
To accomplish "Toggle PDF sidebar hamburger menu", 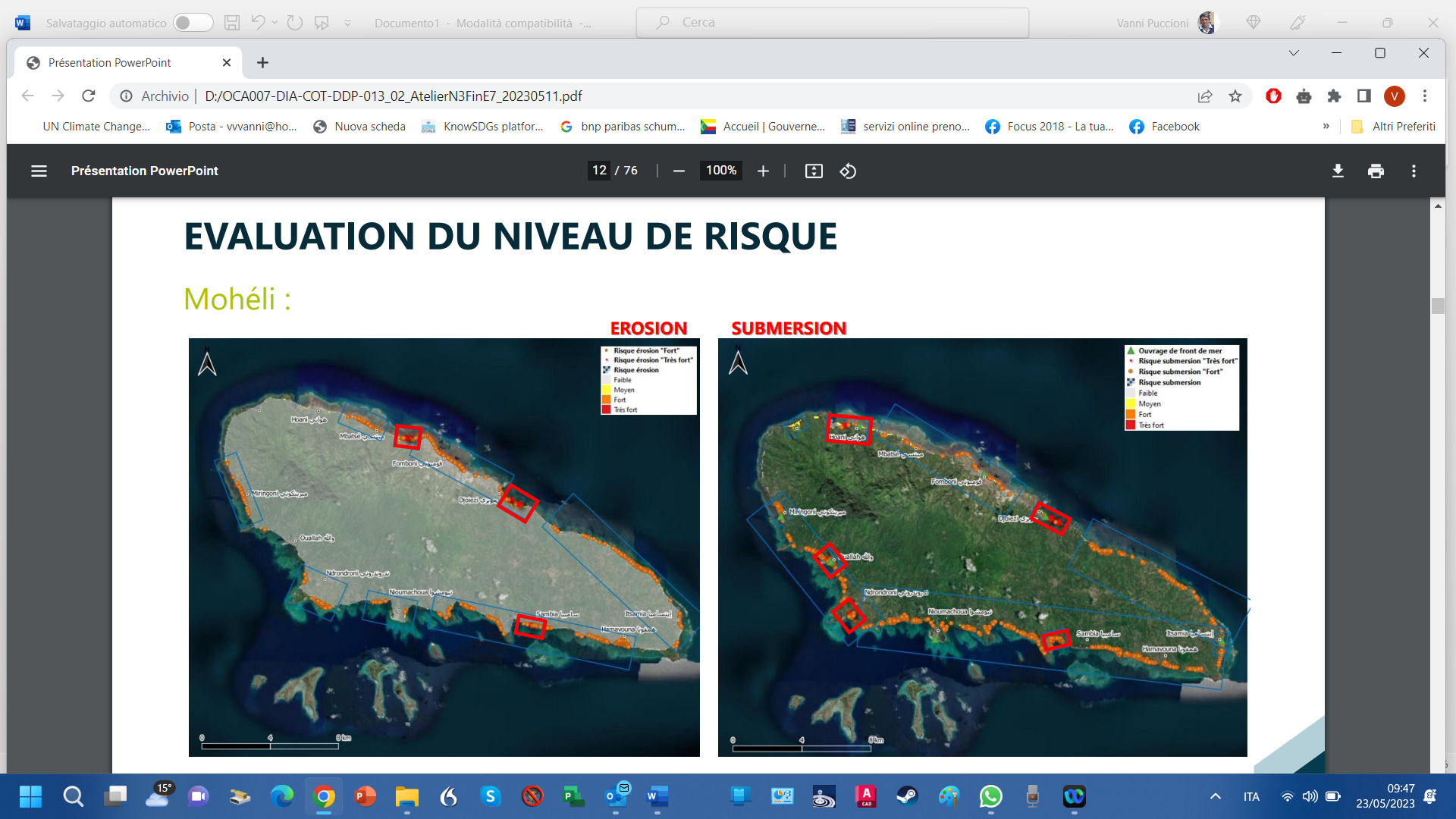I will pyautogui.click(x=39, y=171).
